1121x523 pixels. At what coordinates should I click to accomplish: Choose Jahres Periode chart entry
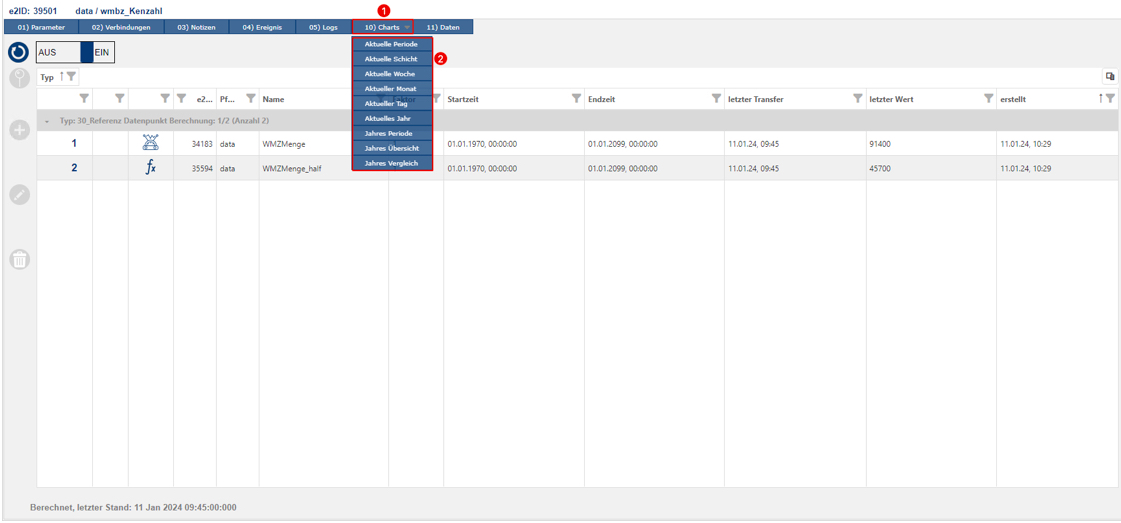click(x=392, y=134)
